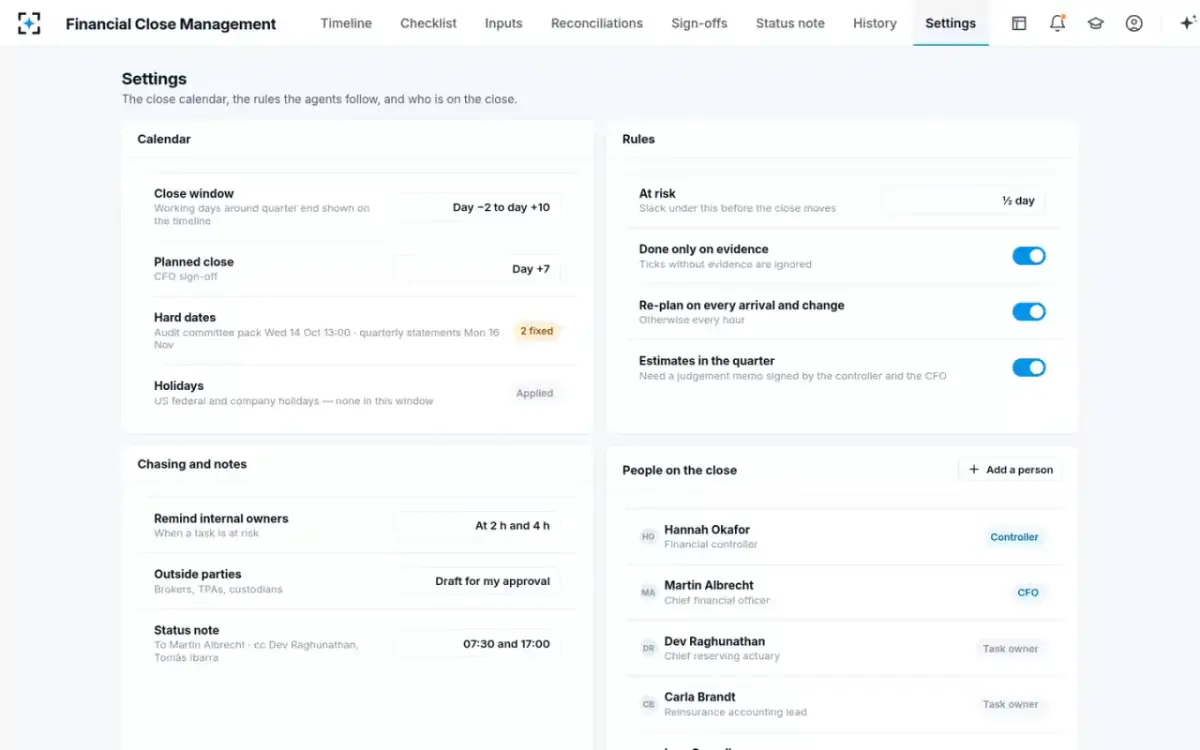Image resolution: width=1200 pixels, height=750 pixels.
Task: Click the Hard dates row label
Action: (x=185, y=317)
